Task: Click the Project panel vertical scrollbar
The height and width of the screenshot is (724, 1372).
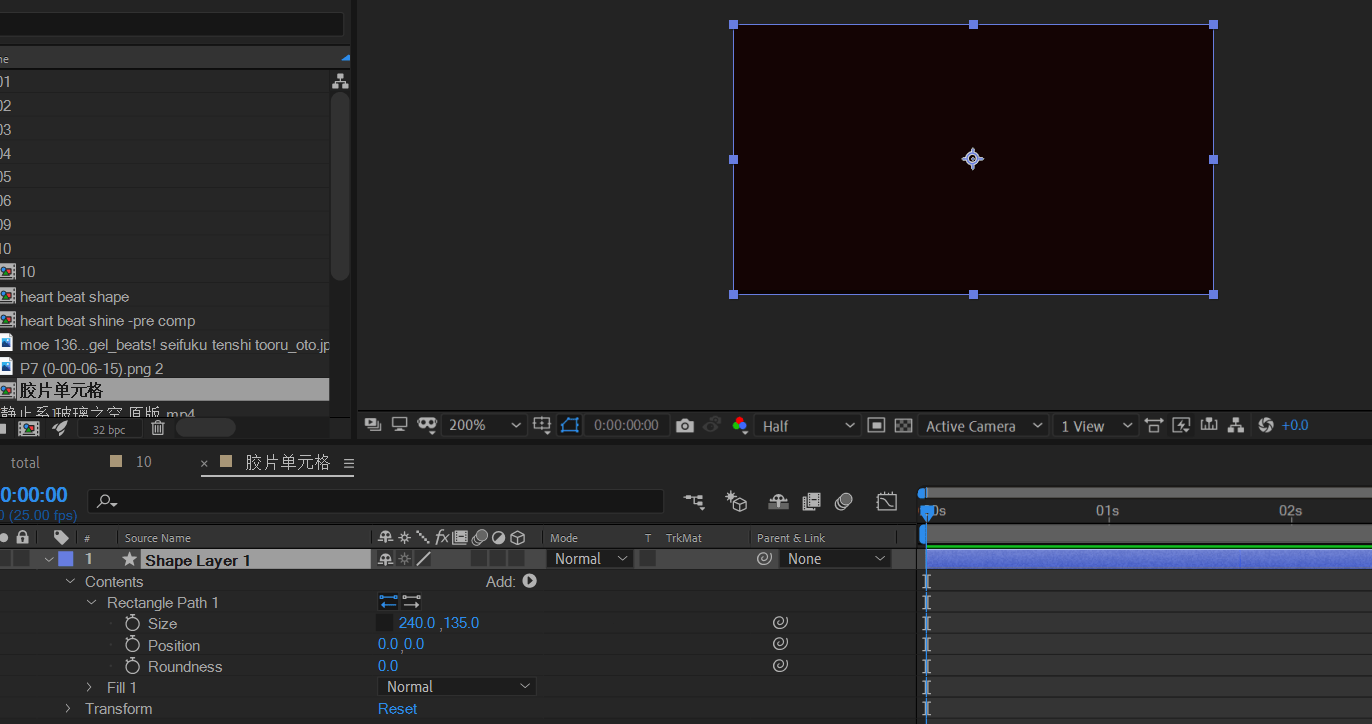Action: 340,186
